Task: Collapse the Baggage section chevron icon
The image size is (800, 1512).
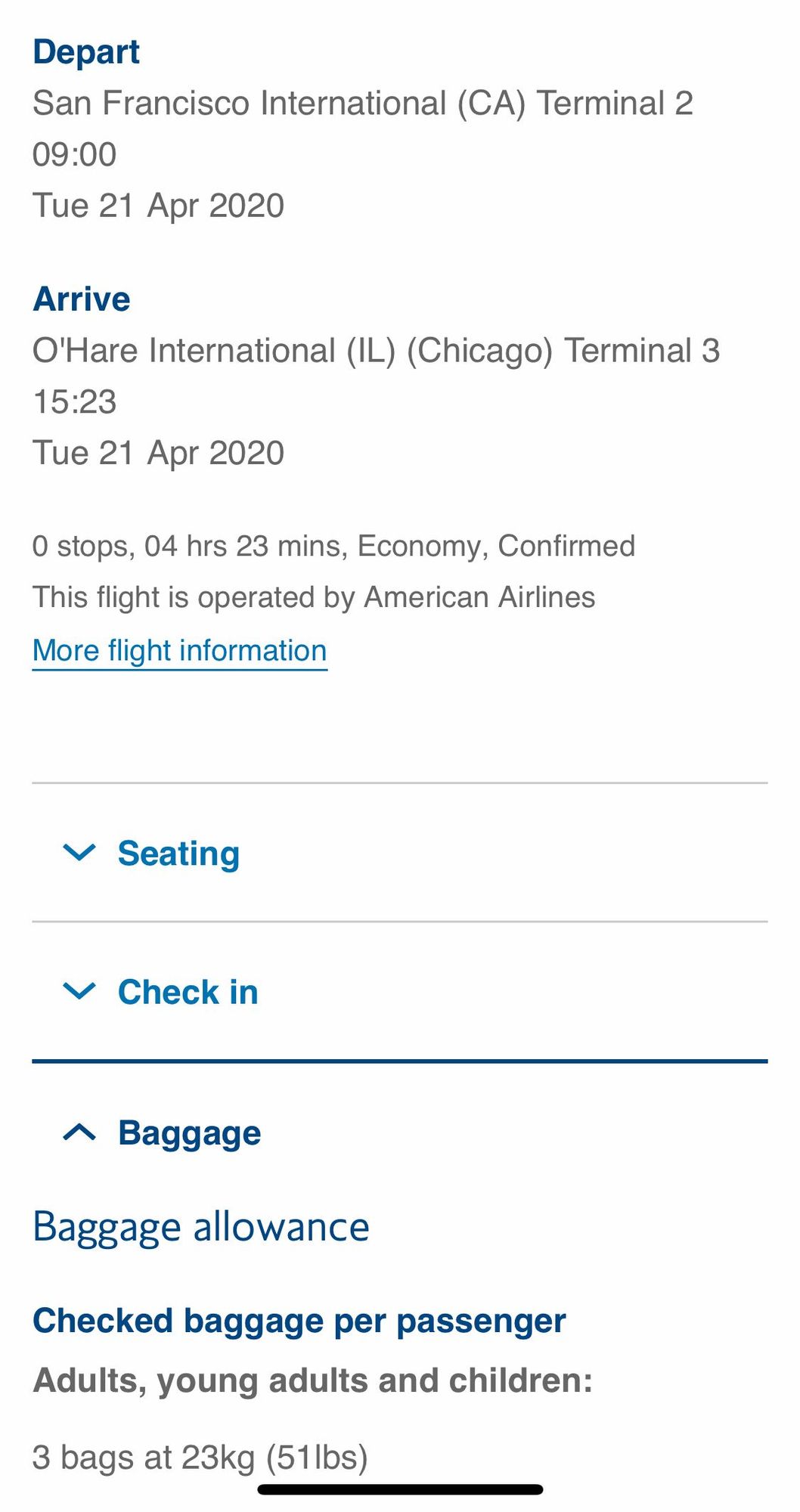Action: click(x=79, y=1132)
